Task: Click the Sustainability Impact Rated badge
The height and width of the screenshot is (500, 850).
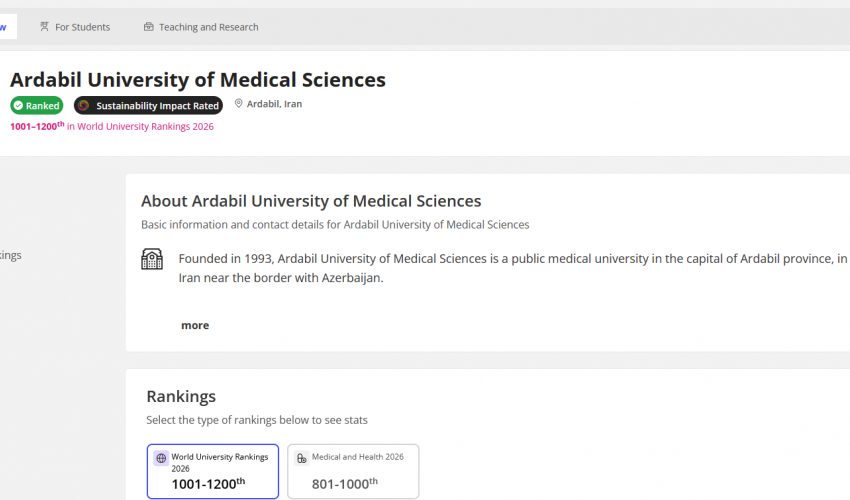Action: pyautogui.click(x=149, y=105)
